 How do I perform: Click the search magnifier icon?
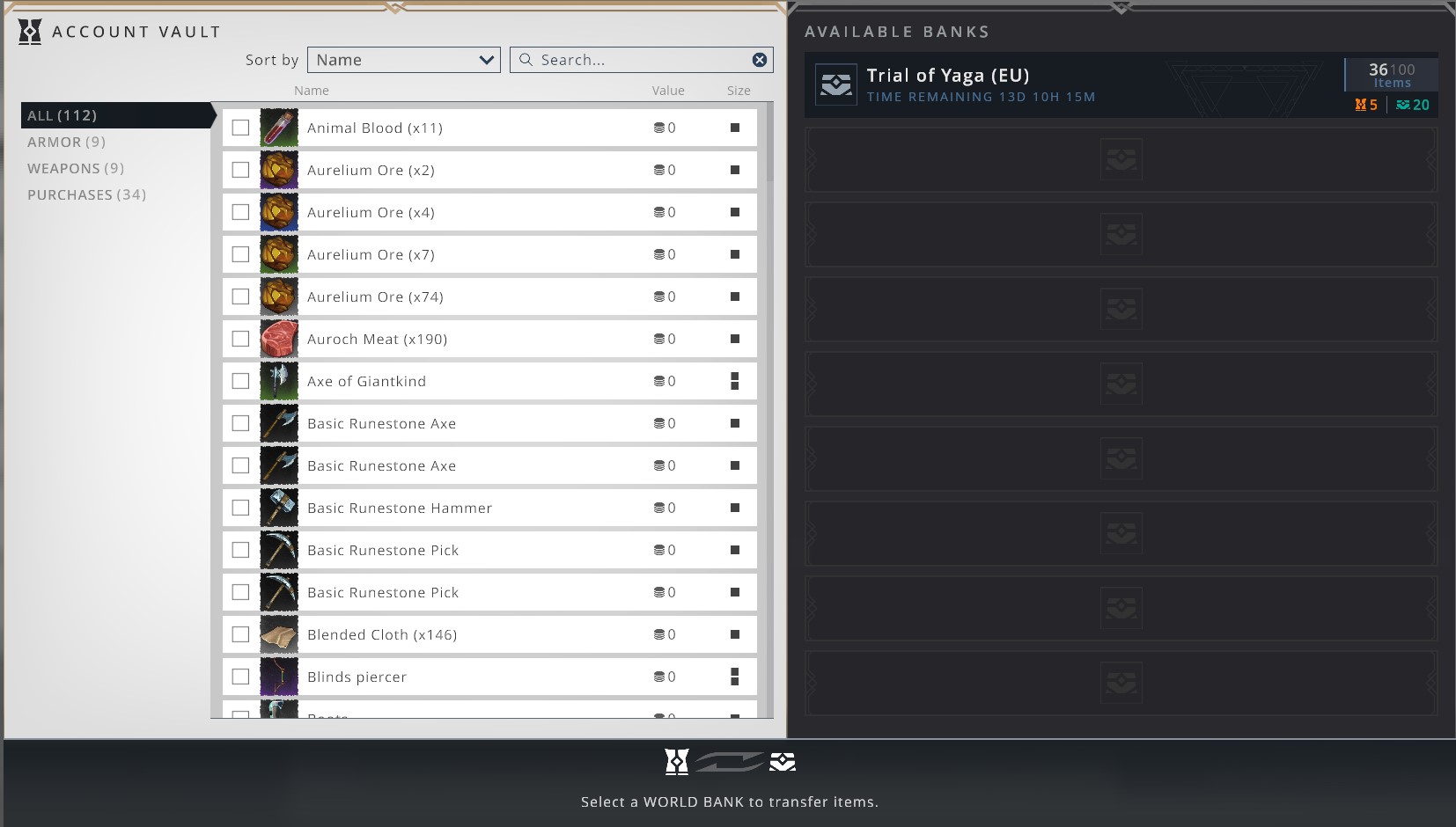(x=526, y=60)
